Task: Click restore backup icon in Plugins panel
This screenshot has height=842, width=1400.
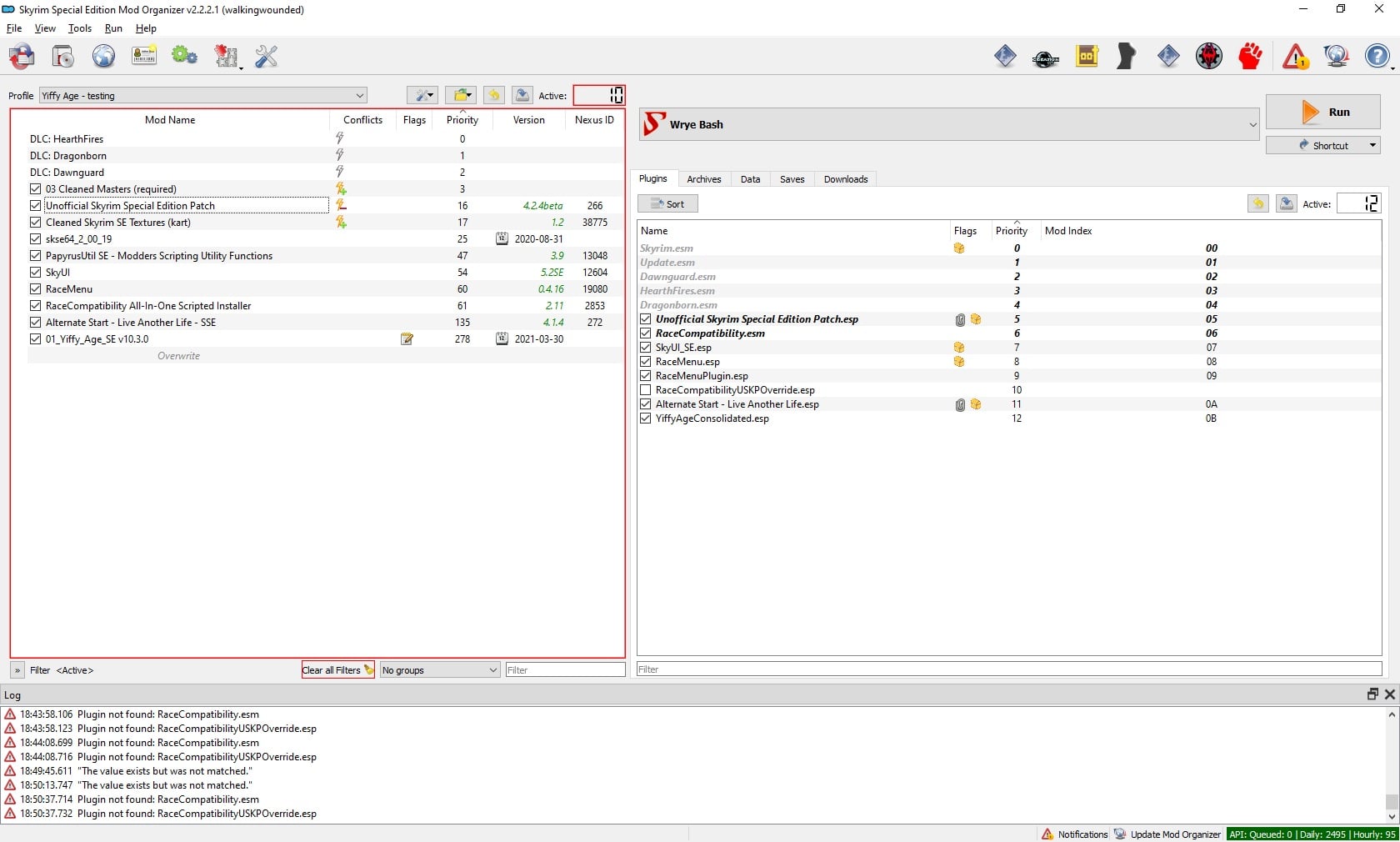Action: pyautogui.click(x=1258, y=203)
